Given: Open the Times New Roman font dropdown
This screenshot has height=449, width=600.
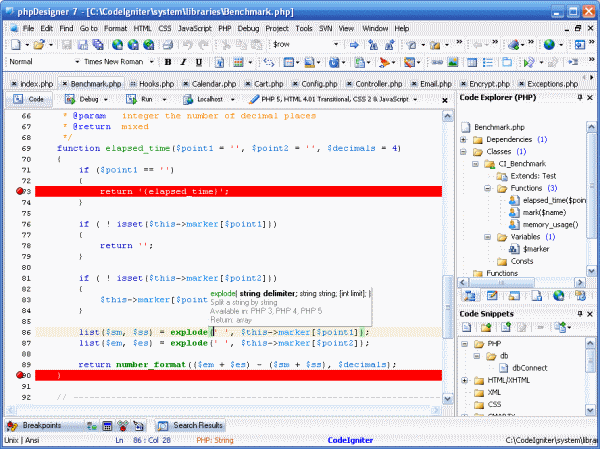Looking at the screenshot, I should coord(152,62).
